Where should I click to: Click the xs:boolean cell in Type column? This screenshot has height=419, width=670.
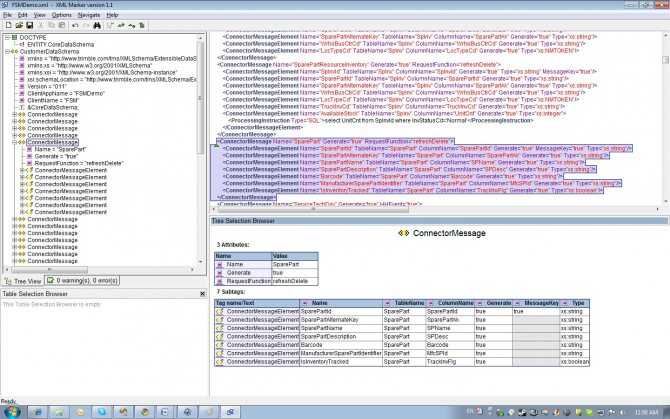pyautogui.click(x=574, y=362)
